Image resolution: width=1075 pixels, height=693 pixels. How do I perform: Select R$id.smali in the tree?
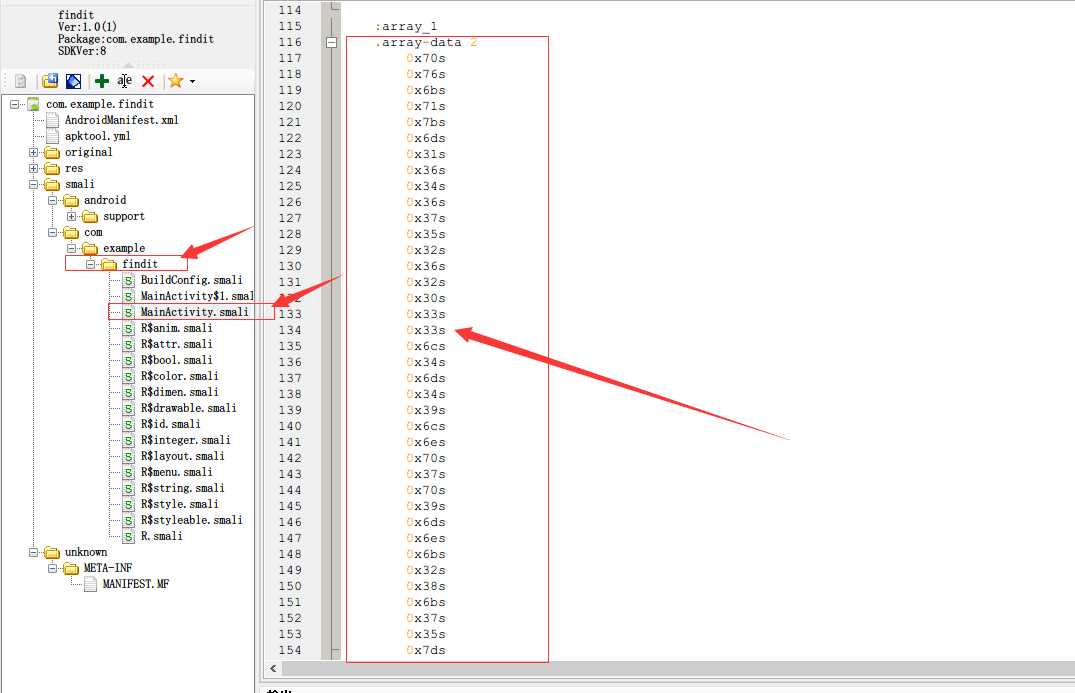point(171,424)
